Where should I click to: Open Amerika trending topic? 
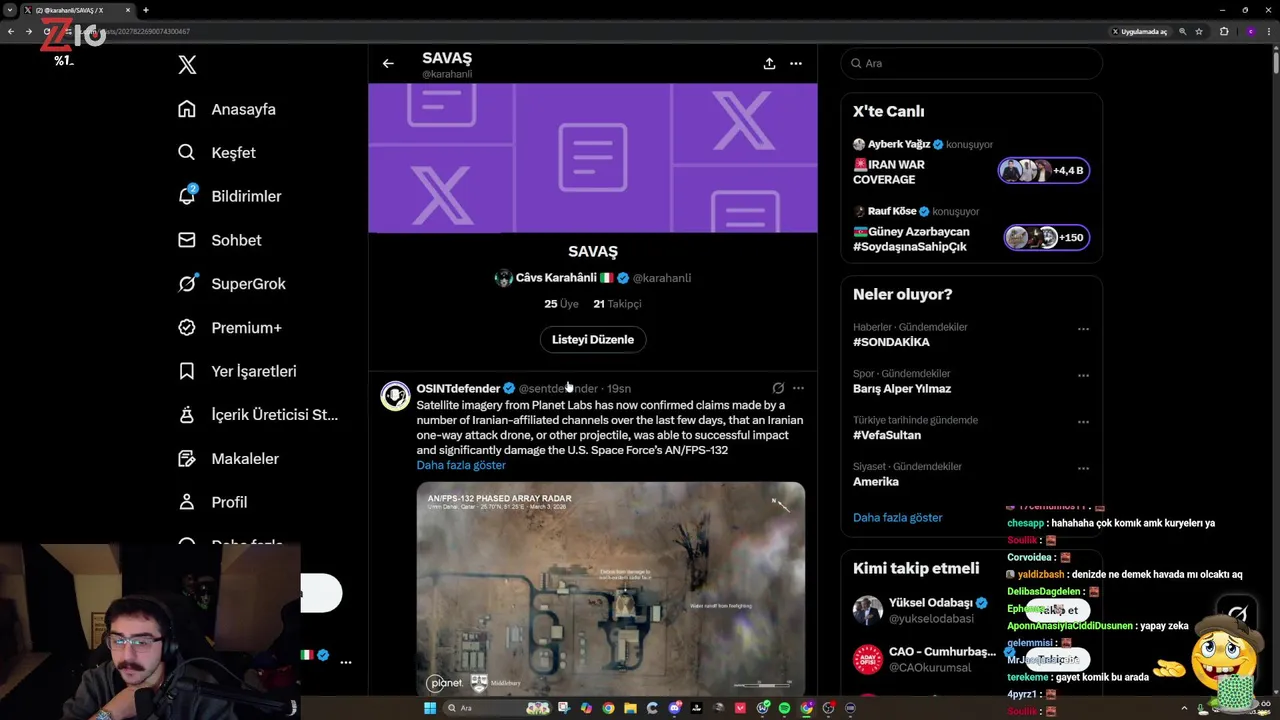pos(876,482)
